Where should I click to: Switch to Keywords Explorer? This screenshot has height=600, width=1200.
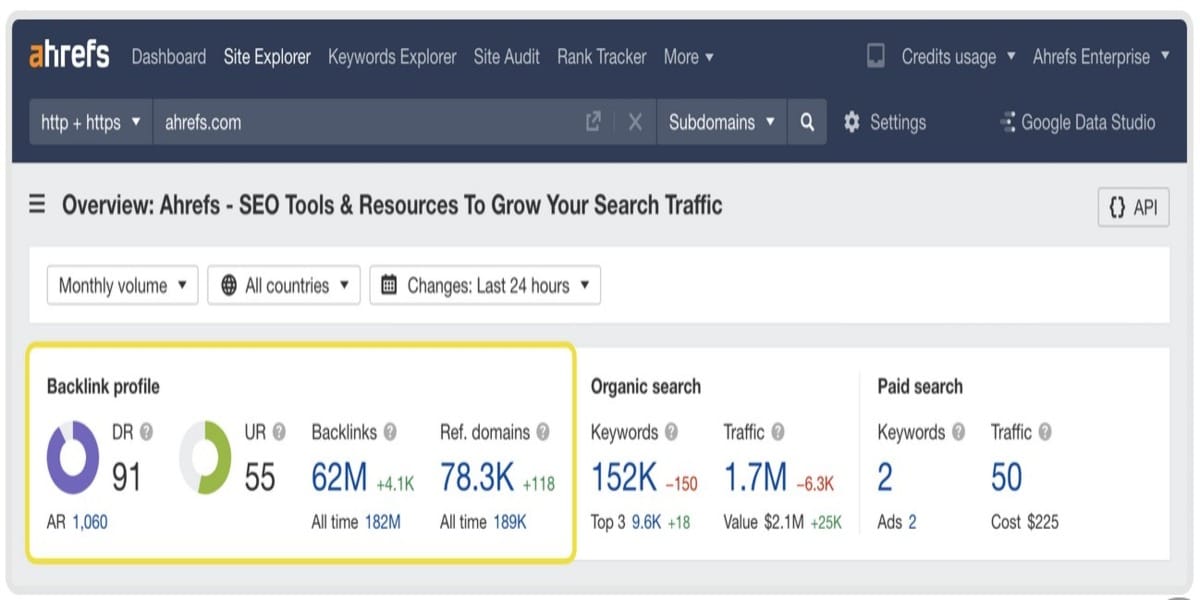tap(391, 57)
